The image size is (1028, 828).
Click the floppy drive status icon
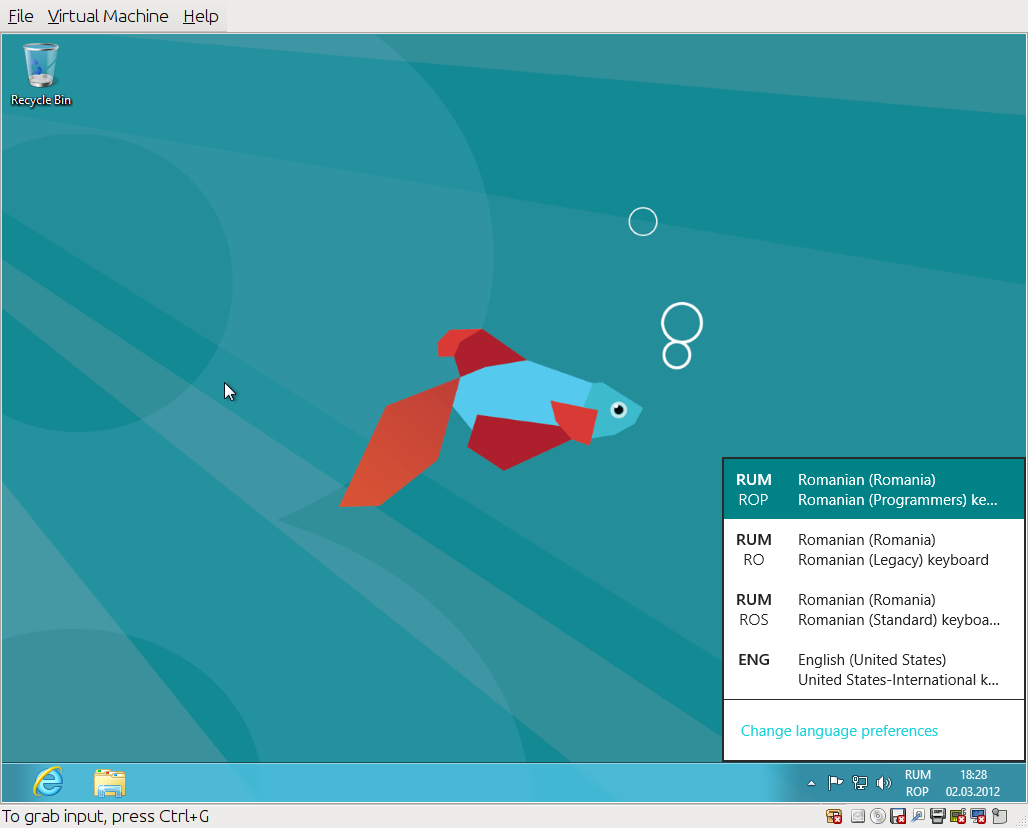click(898, 816)
